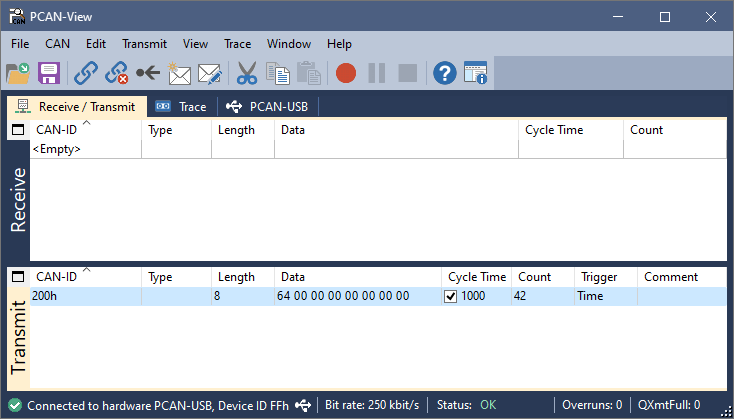Open the Edit menu

(96, 44)
